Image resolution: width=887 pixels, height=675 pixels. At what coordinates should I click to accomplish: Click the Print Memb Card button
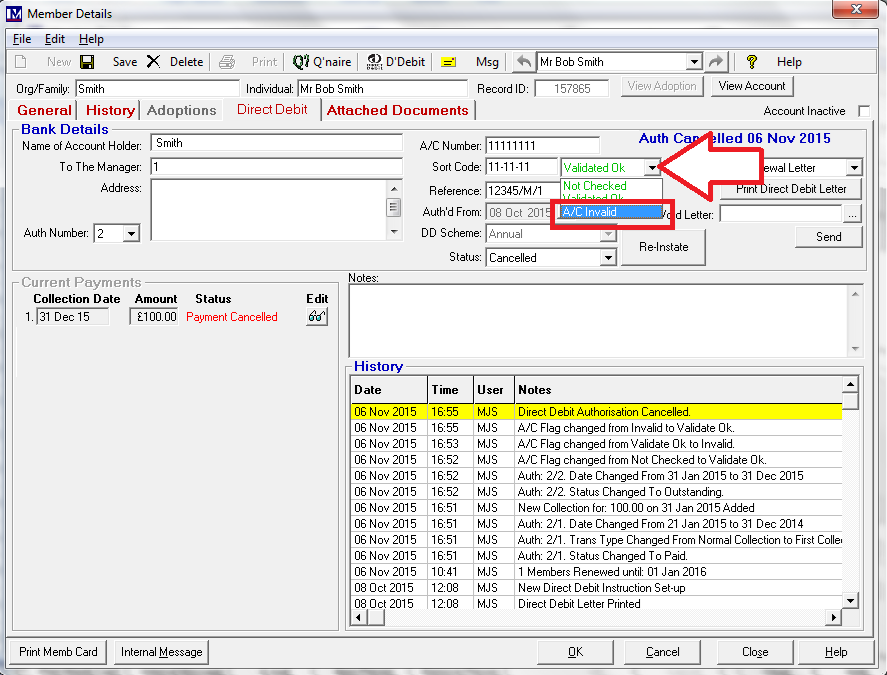pos(58,652)
